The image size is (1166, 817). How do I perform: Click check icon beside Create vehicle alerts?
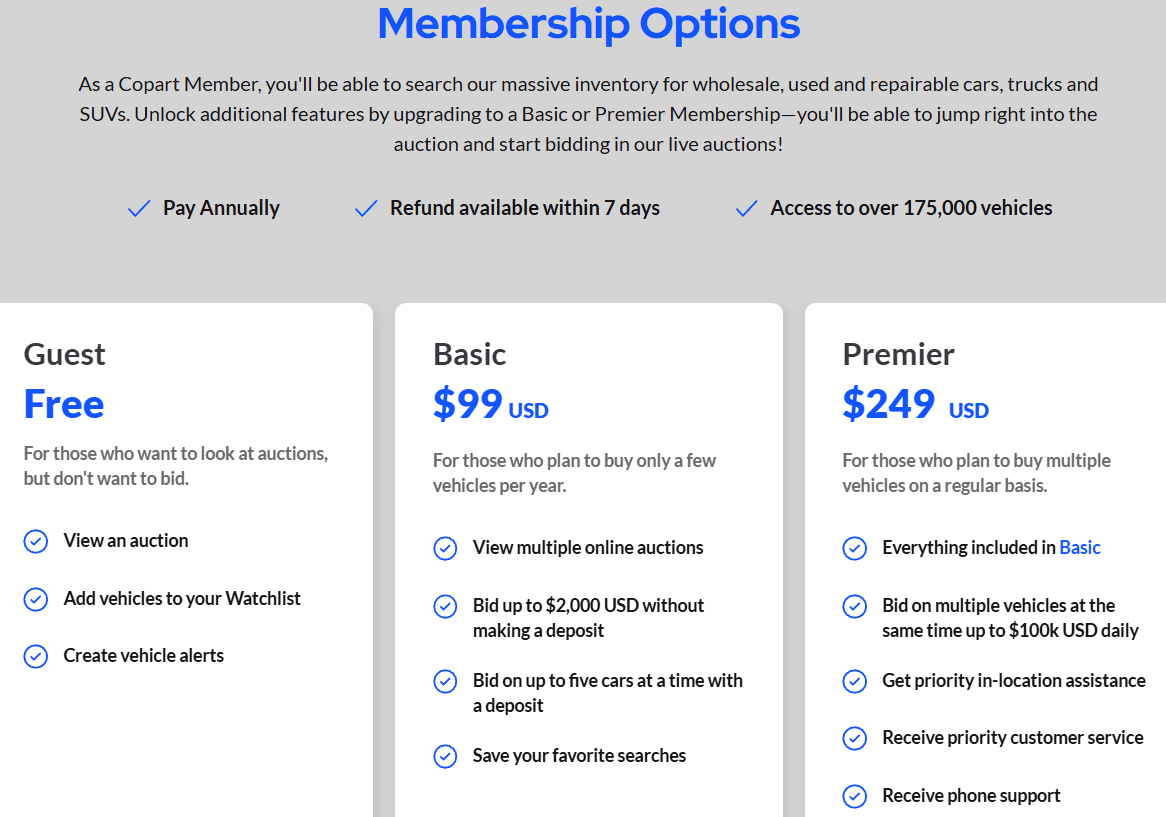click(x=36, y=657)
